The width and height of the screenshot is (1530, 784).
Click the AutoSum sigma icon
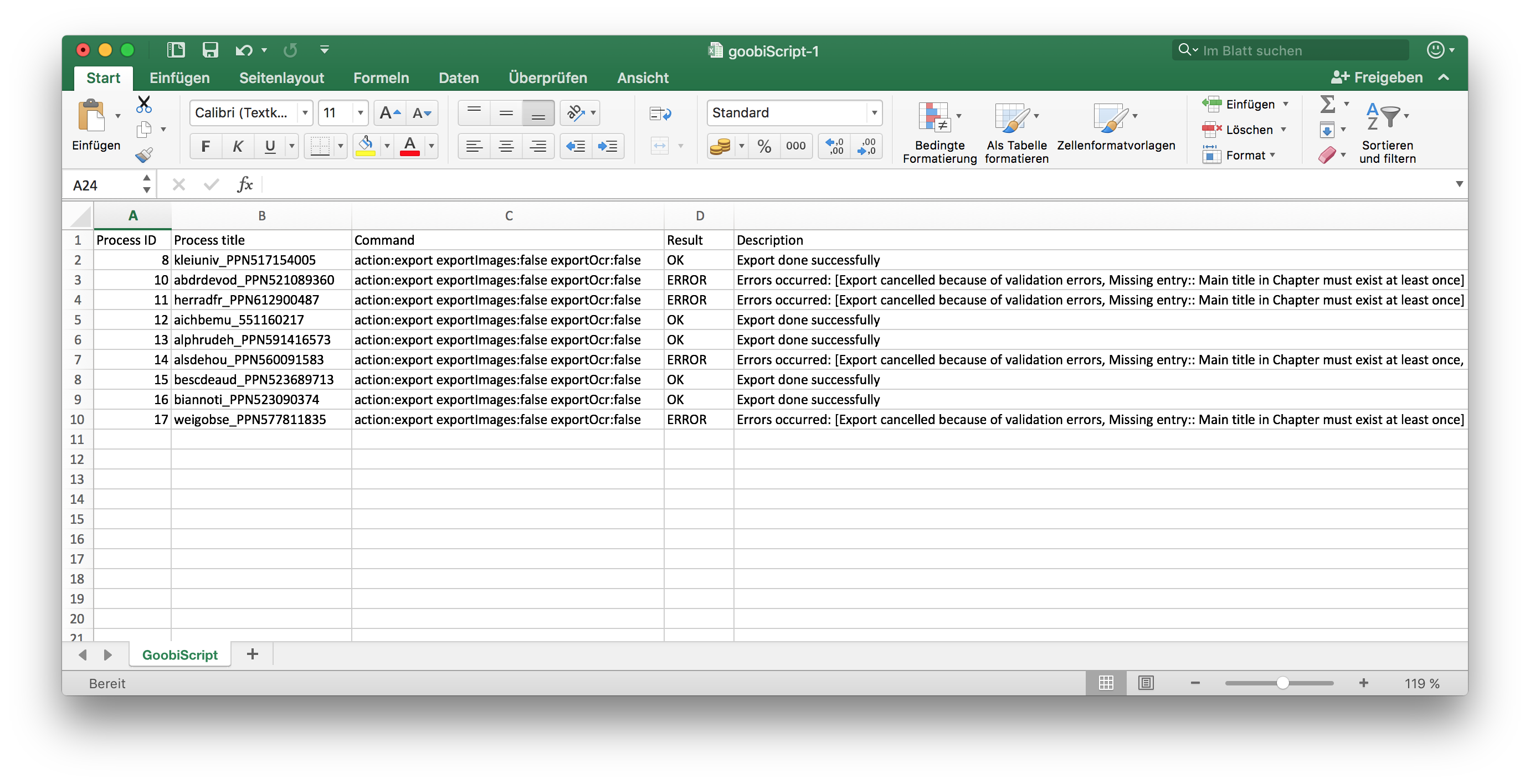pyautogui.click(x=1327, y=104)
